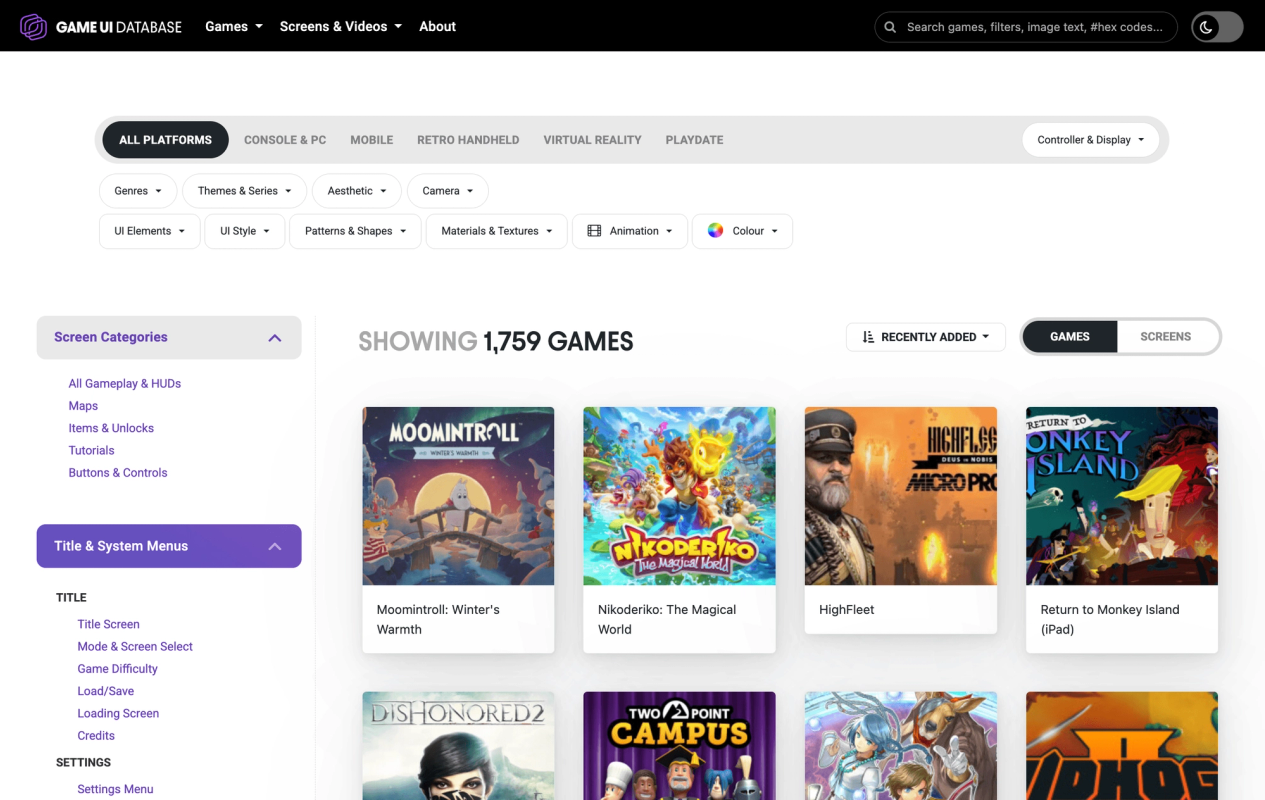Toggle dark mode switch
The image size is (1265, 800).
coord(1217,27)
